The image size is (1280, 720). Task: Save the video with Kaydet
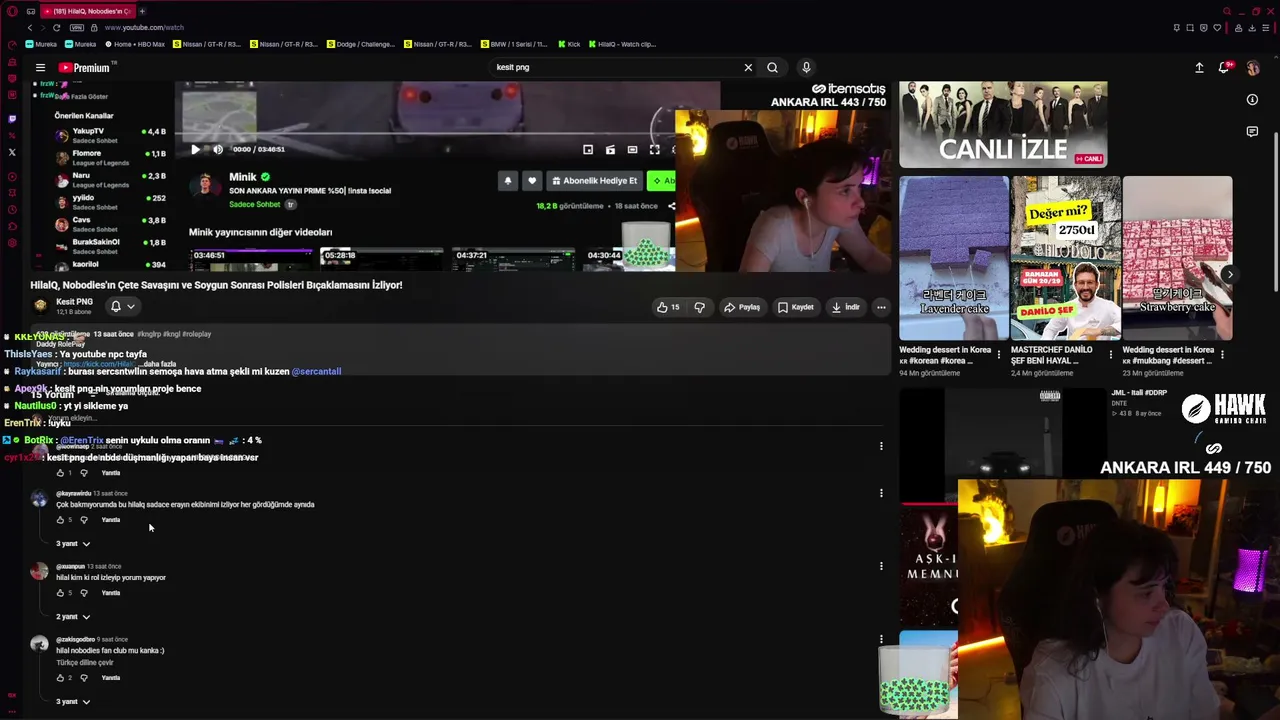tap(796, 307)
